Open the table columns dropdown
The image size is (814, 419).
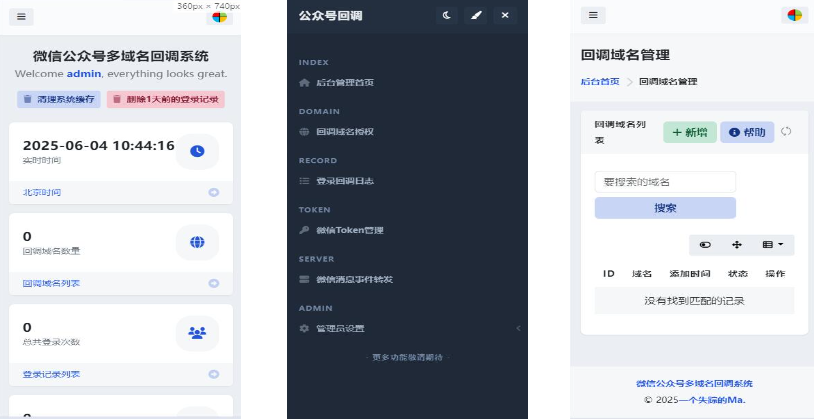click(772, 244)
